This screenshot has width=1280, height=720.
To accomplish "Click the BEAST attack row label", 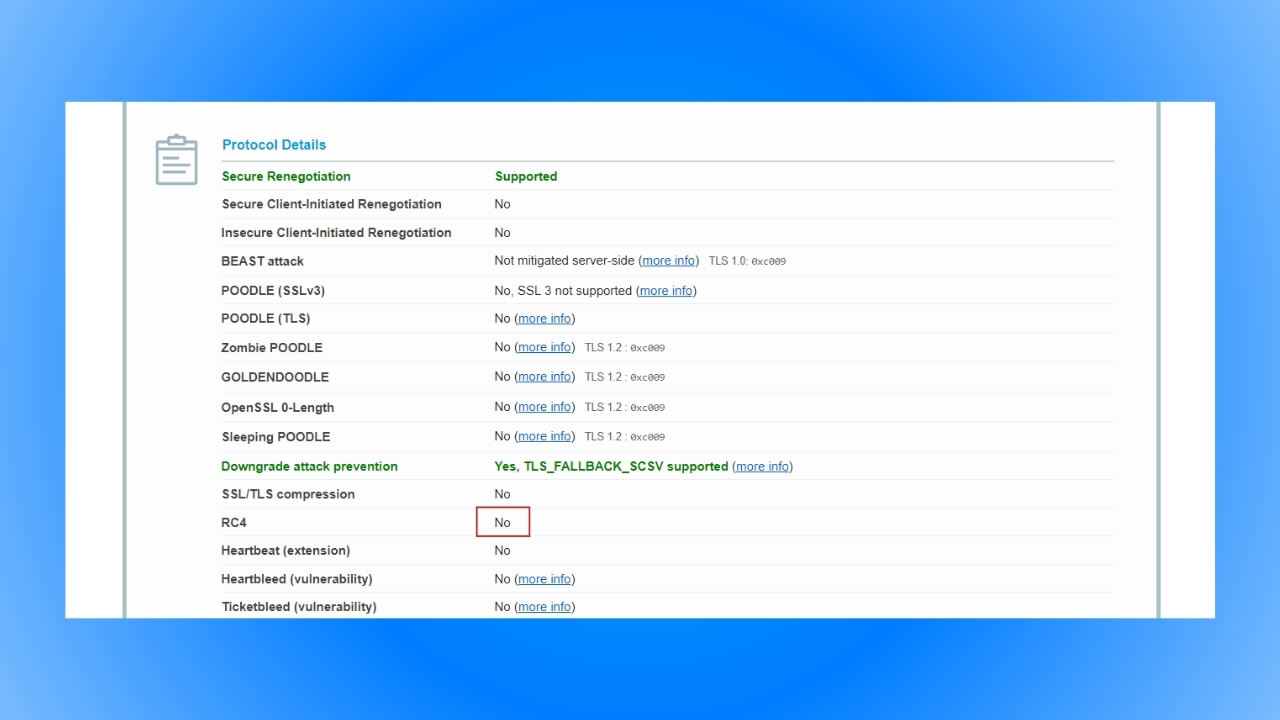I will coord(262,261).
